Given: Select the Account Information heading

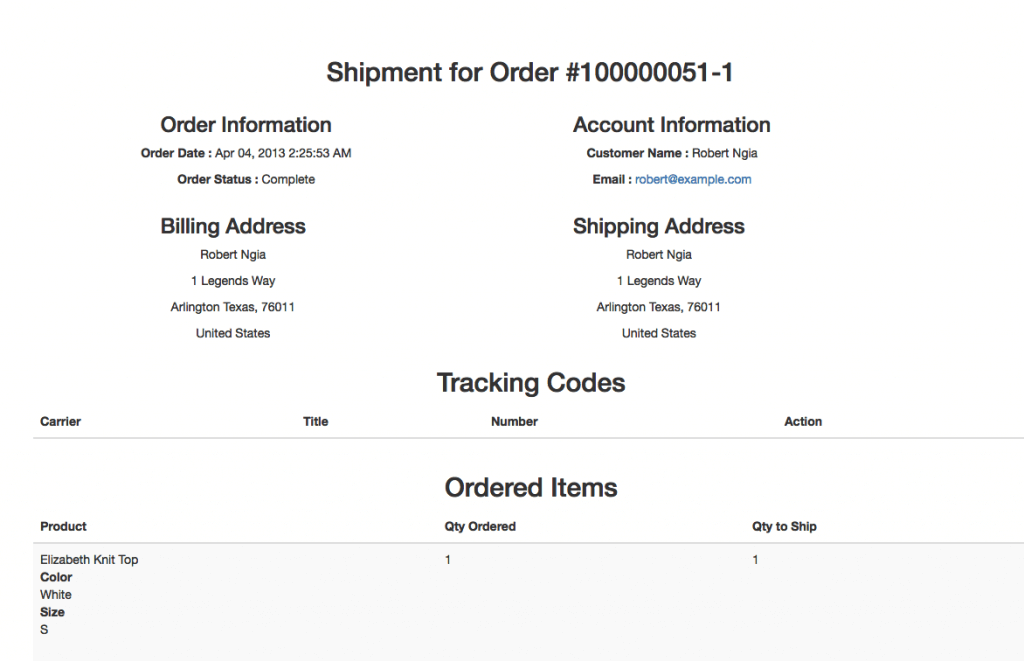Looking at the screenshot, I should (671, 125).
